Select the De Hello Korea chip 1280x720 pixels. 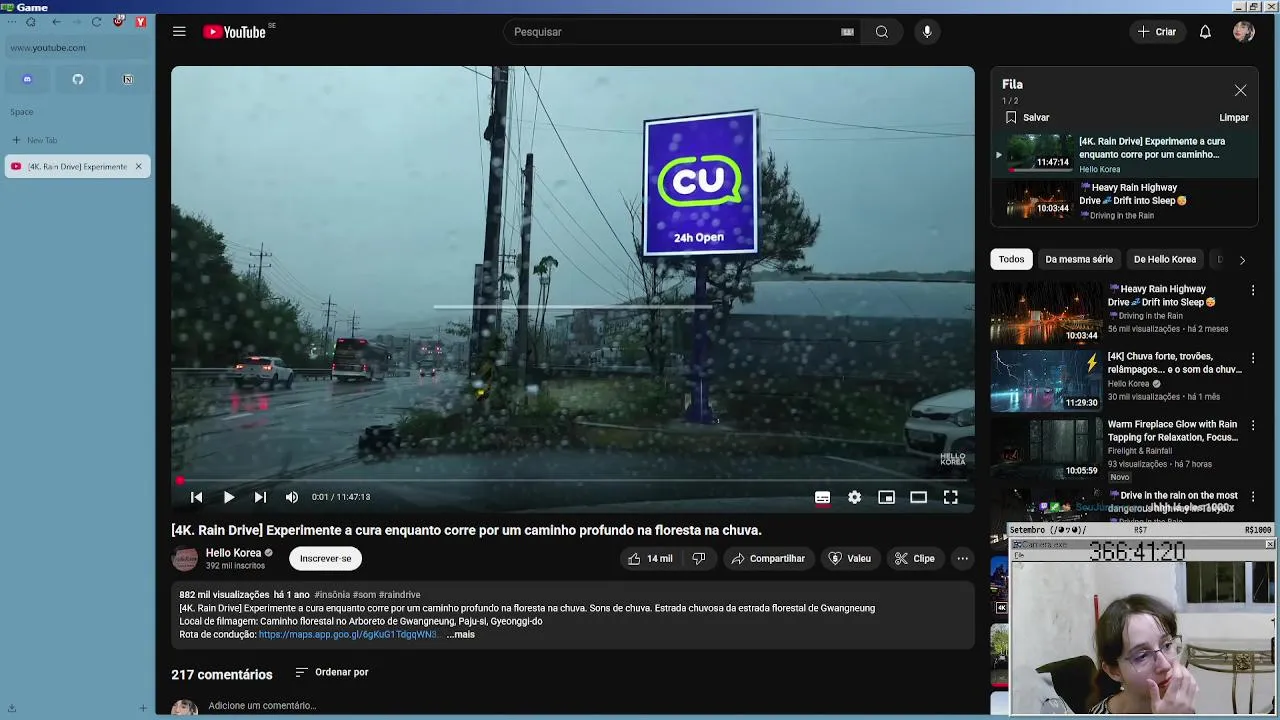coord(1165,260)
